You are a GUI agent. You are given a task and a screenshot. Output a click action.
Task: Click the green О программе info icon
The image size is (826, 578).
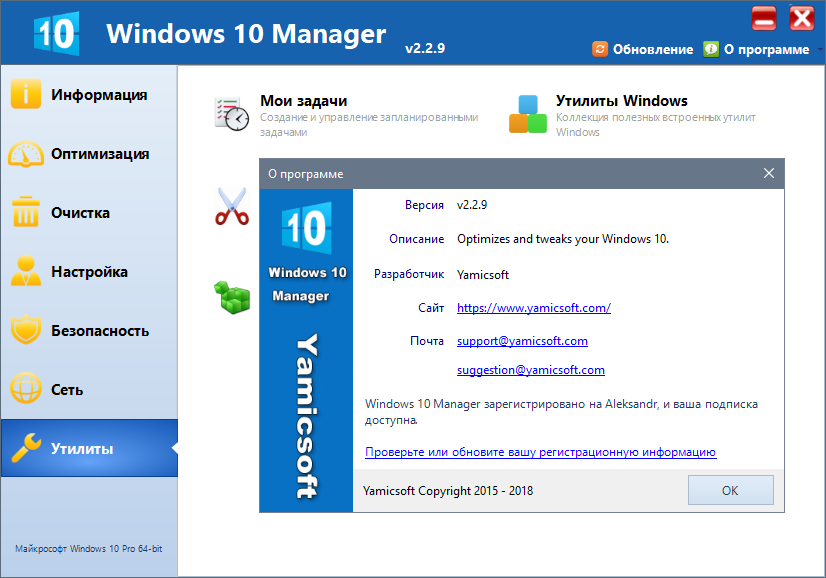(x=711, y=49)
